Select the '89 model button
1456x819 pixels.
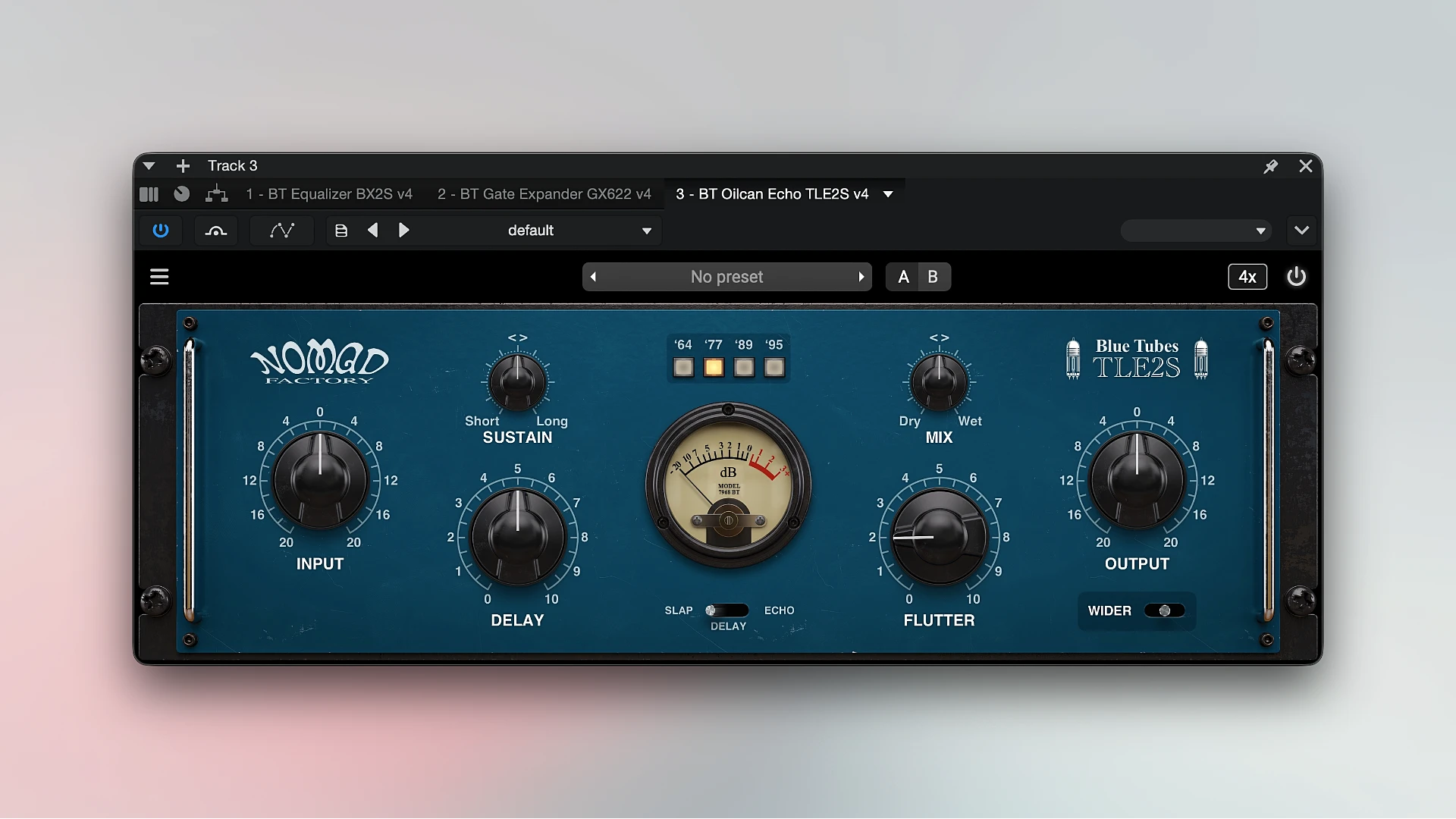click(x=744, y=368)
